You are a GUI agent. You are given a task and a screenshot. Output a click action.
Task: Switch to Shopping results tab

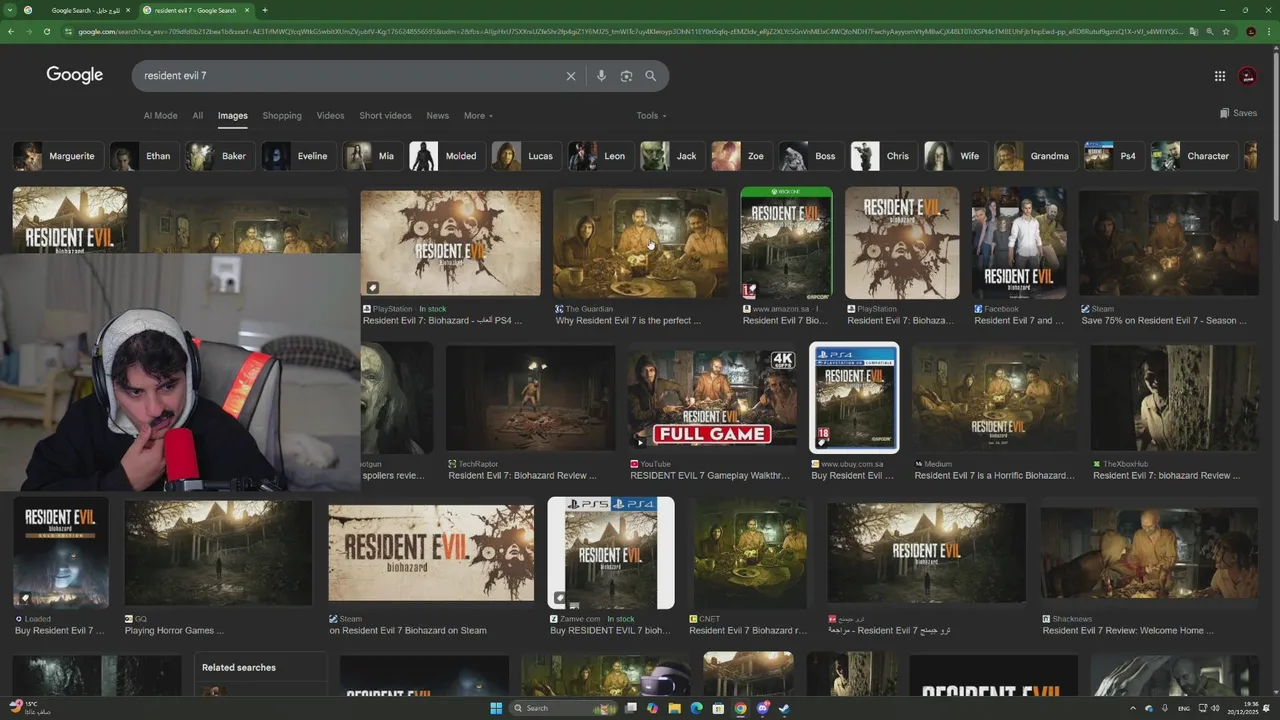pyautogui.click(x=282, y=116)
